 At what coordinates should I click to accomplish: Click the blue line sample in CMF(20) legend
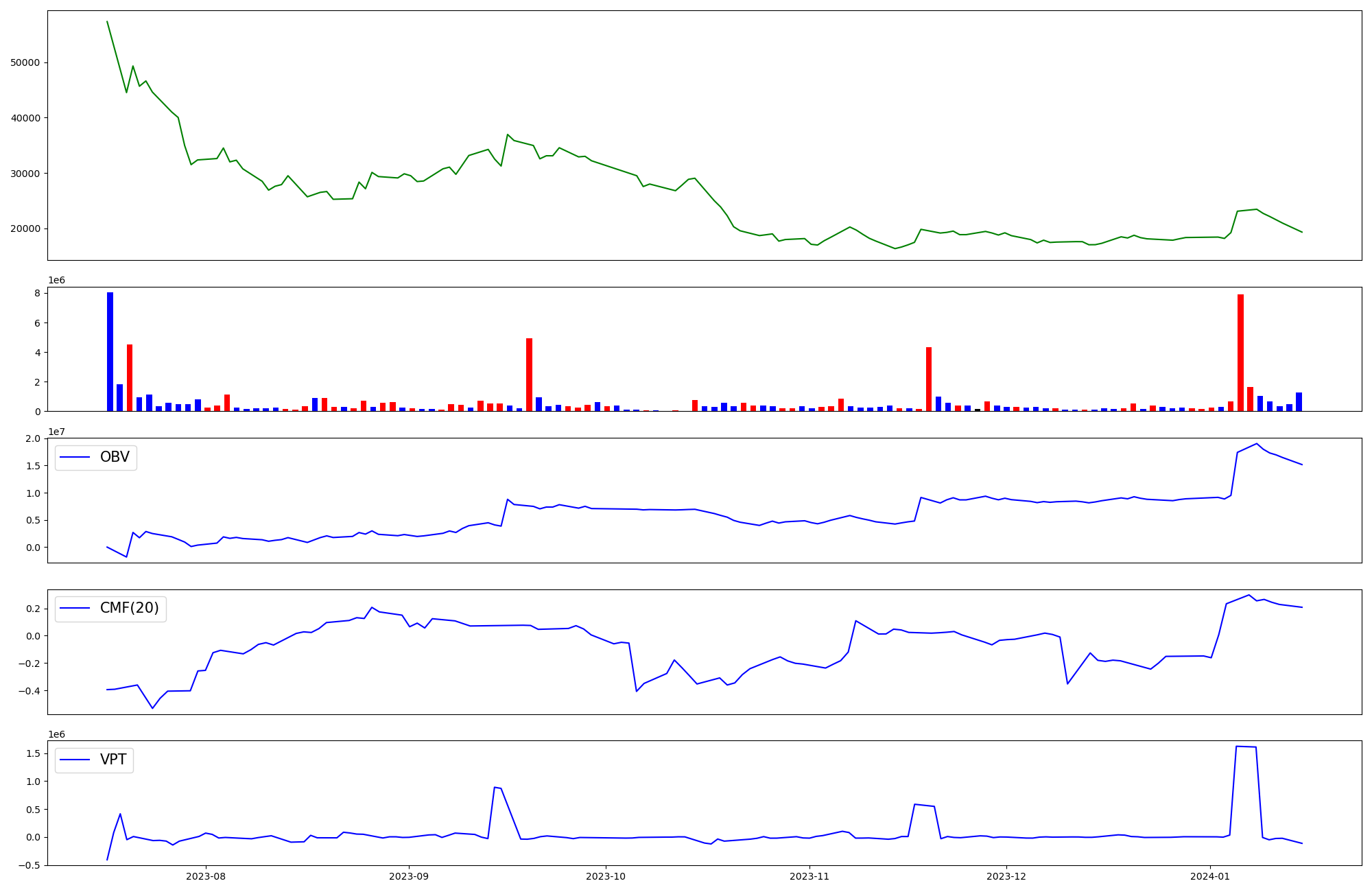(x=75, y=609)
